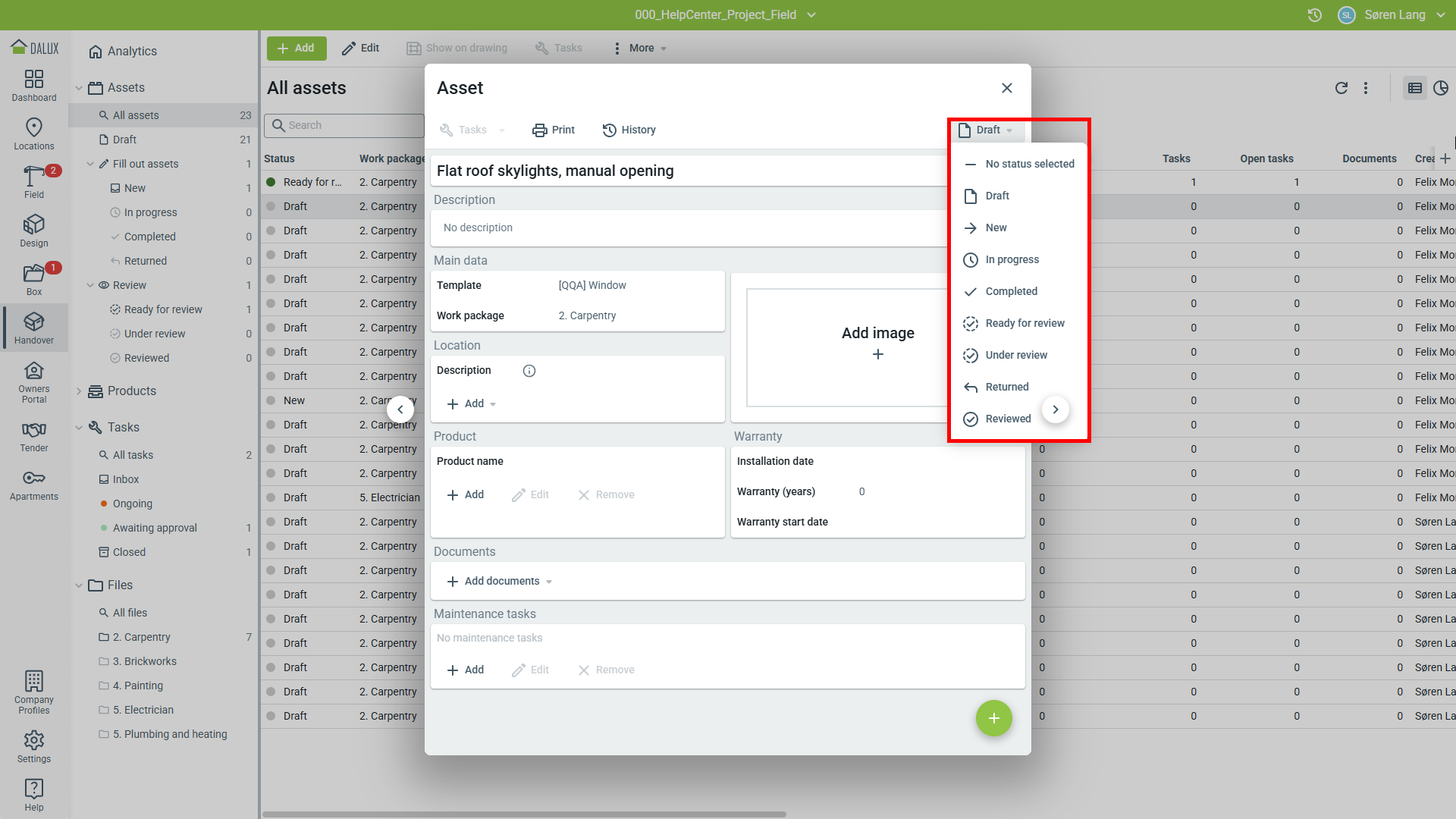This screenshot has height=819, width=1456.
Task: Click the green floating plus button
Action: pyautogui.click(x=993, y=718)
